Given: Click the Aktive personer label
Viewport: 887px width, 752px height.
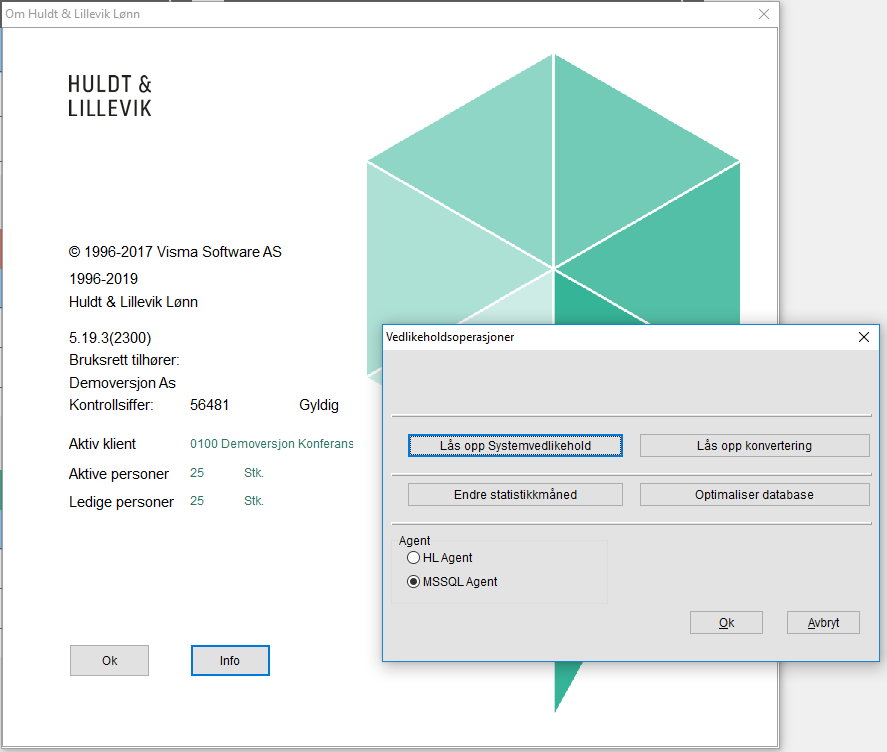Looking at the screenshot, I should [119, 474].
